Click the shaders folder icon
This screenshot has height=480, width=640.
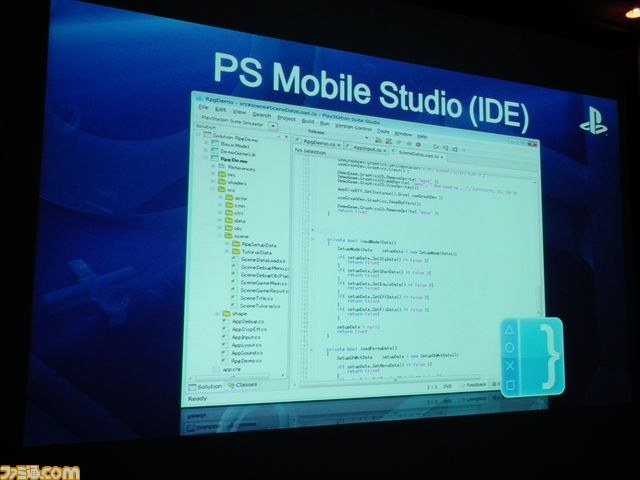click(222, 182)
